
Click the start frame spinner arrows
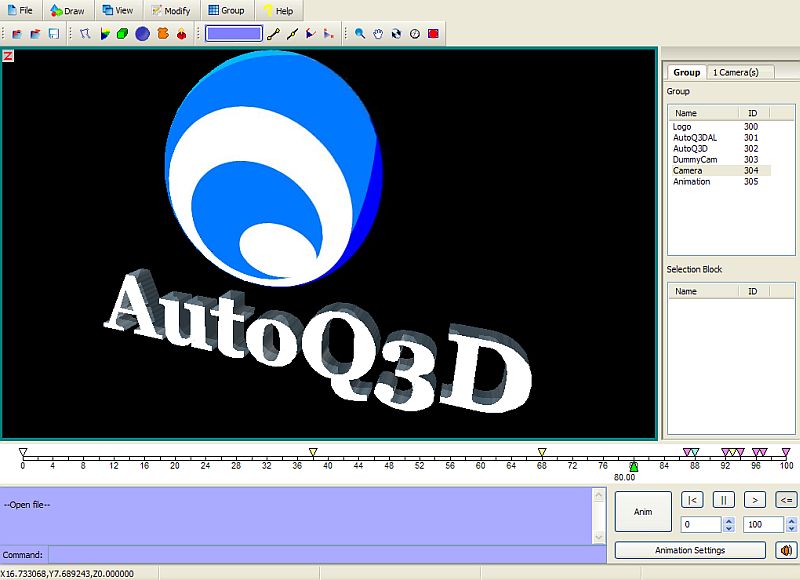[x=729, y=524]
